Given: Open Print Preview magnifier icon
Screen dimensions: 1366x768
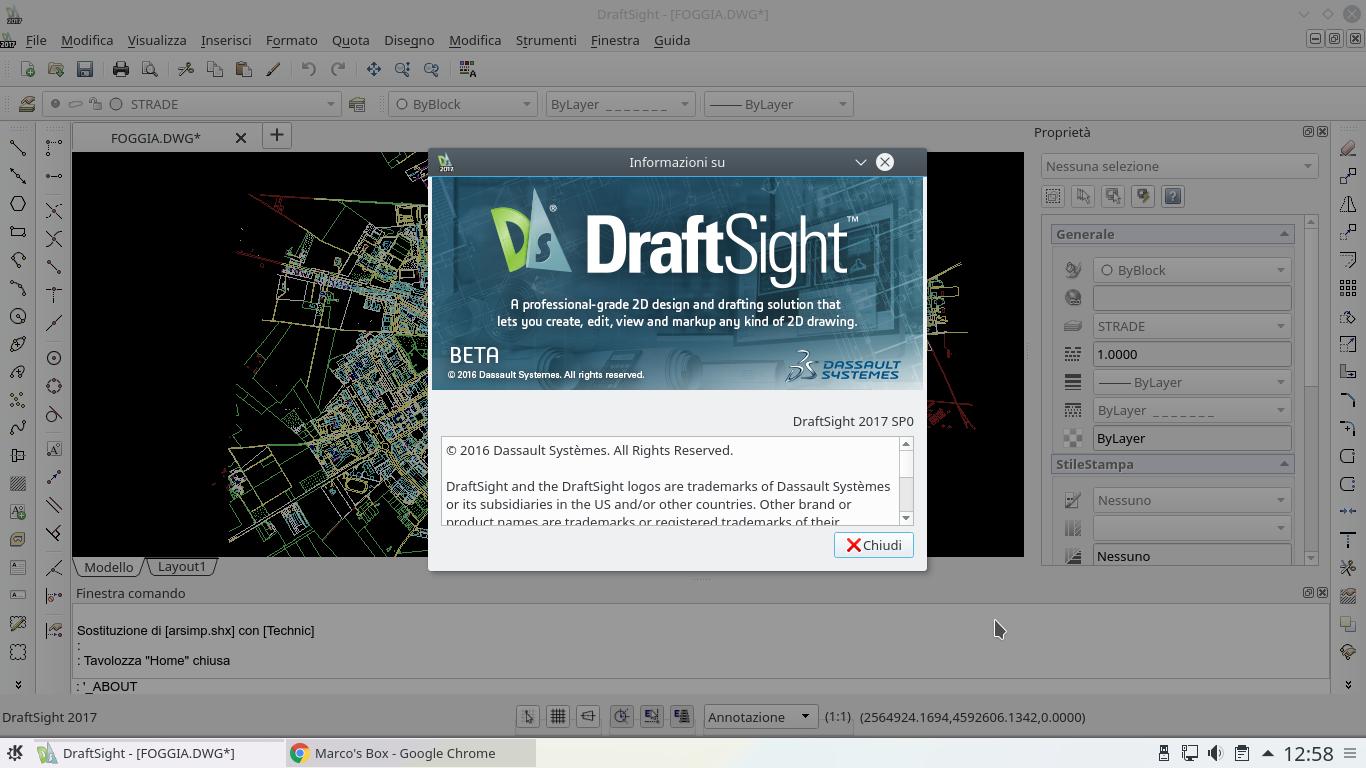Looking at the screenshot, I should click(x=150, y=69).
